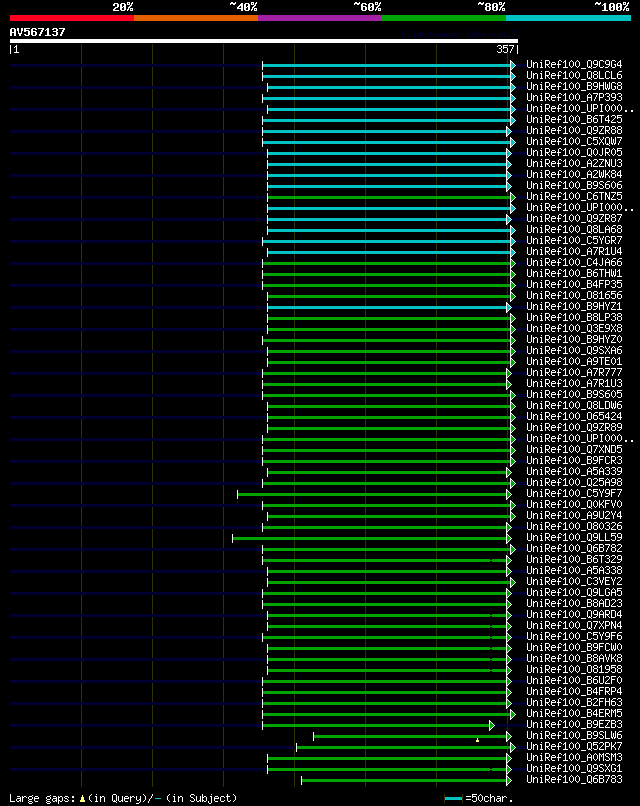This screenshot has width=640, height=806.
Task: Open hit UniRef100_B9HWG8
Action: click(x=574, y=86)
